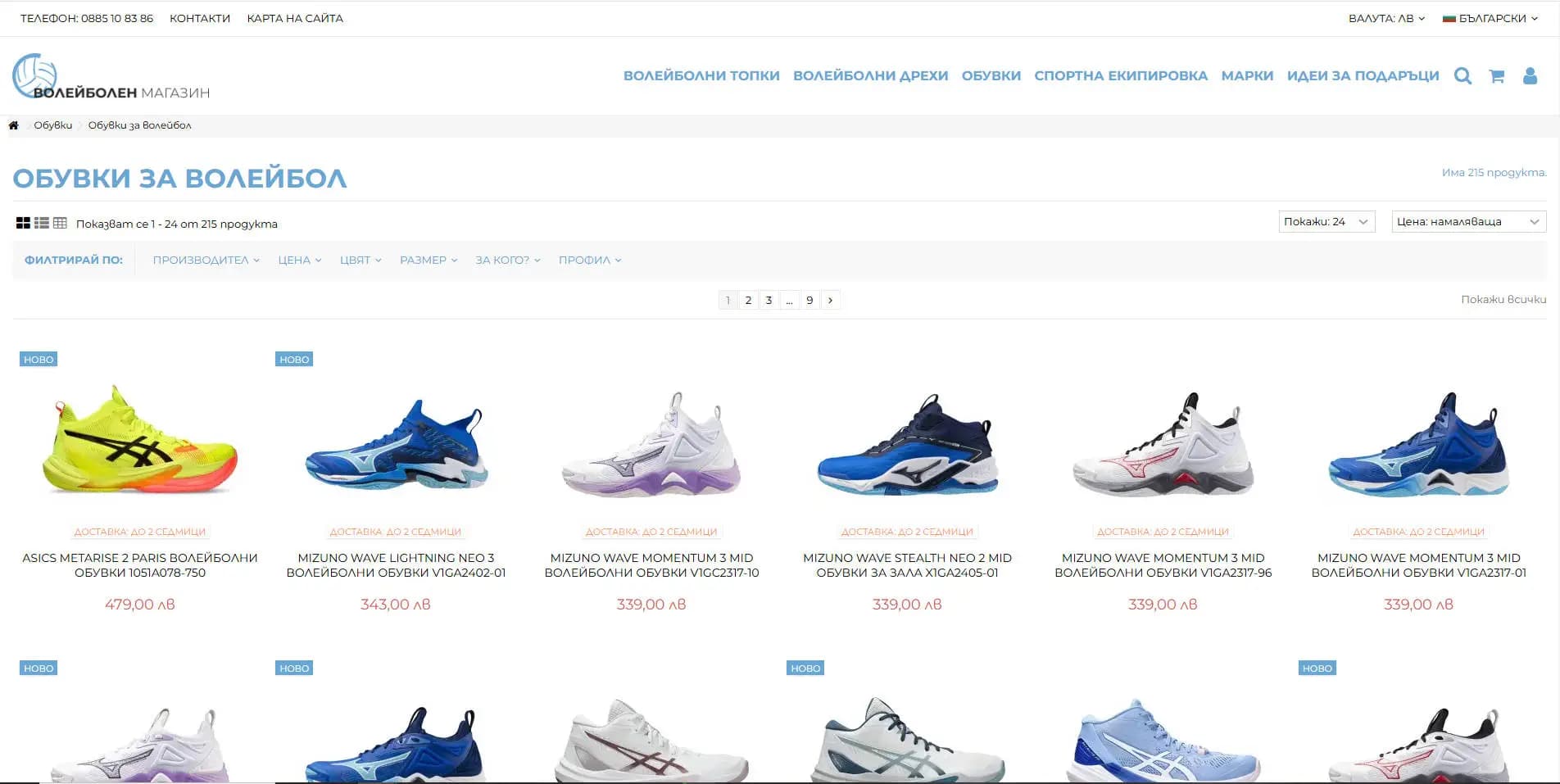Click the 479,00 лв price

tap(140, 605)
